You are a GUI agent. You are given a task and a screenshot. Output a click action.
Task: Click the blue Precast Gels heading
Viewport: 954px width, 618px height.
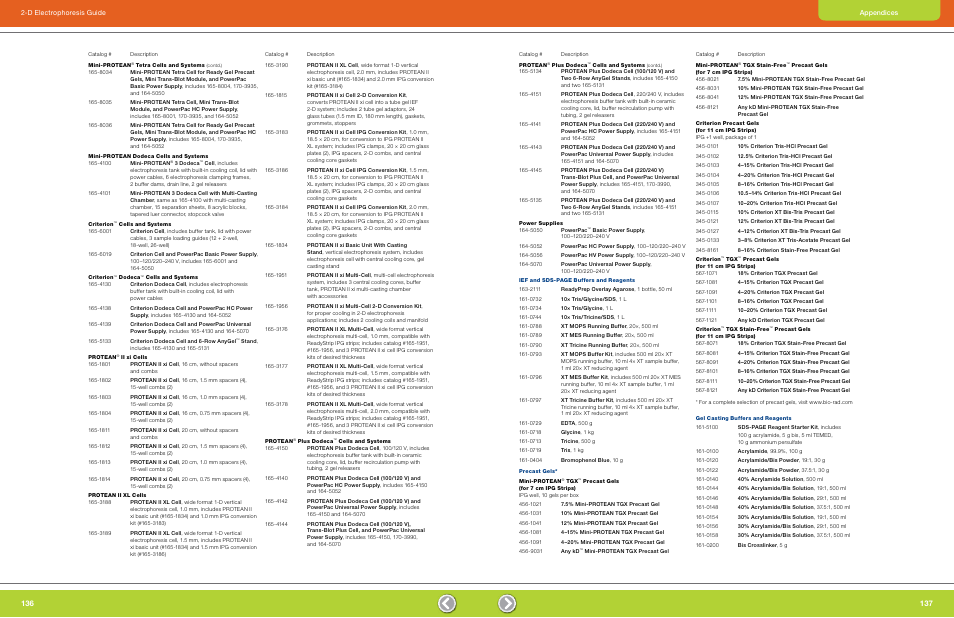click(x=538, y=471)
